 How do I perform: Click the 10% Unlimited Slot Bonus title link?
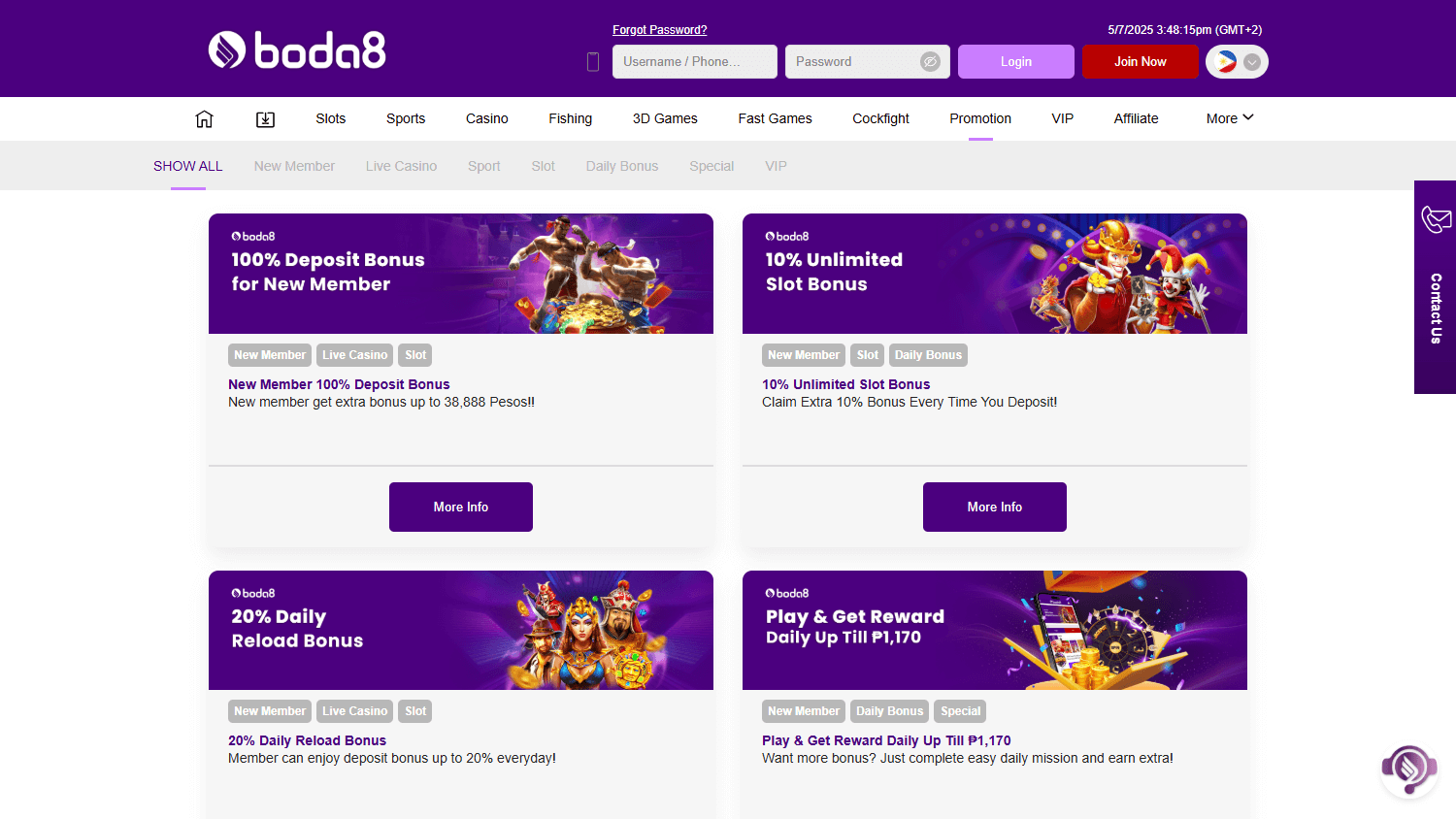point(845,384)
